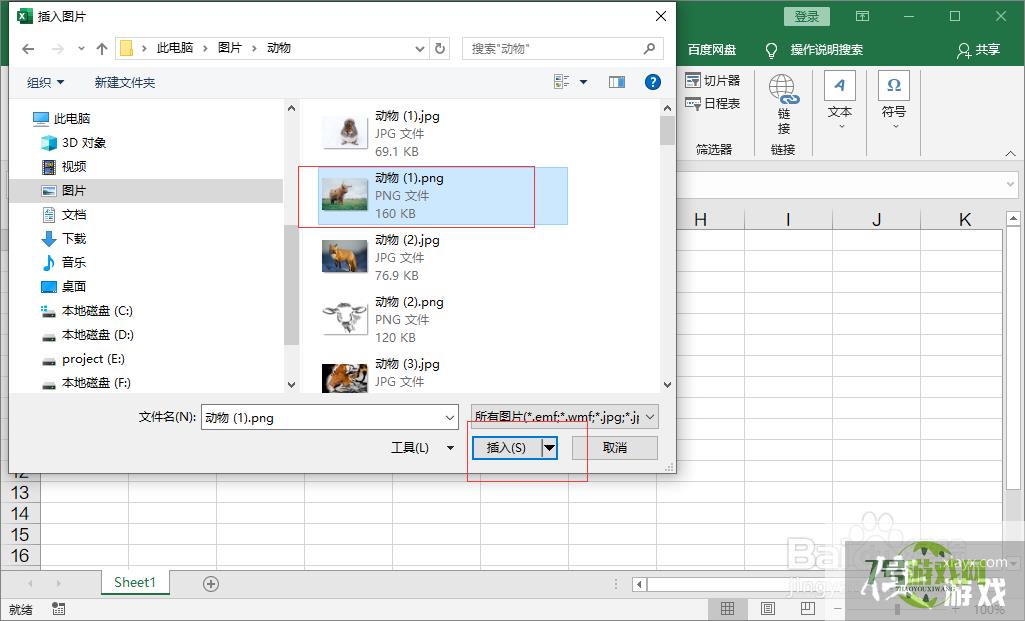Image resolution: width=1025 pixels, height=621 pixels.
Task: Open more view options dropdown
Action: (583, 82)
